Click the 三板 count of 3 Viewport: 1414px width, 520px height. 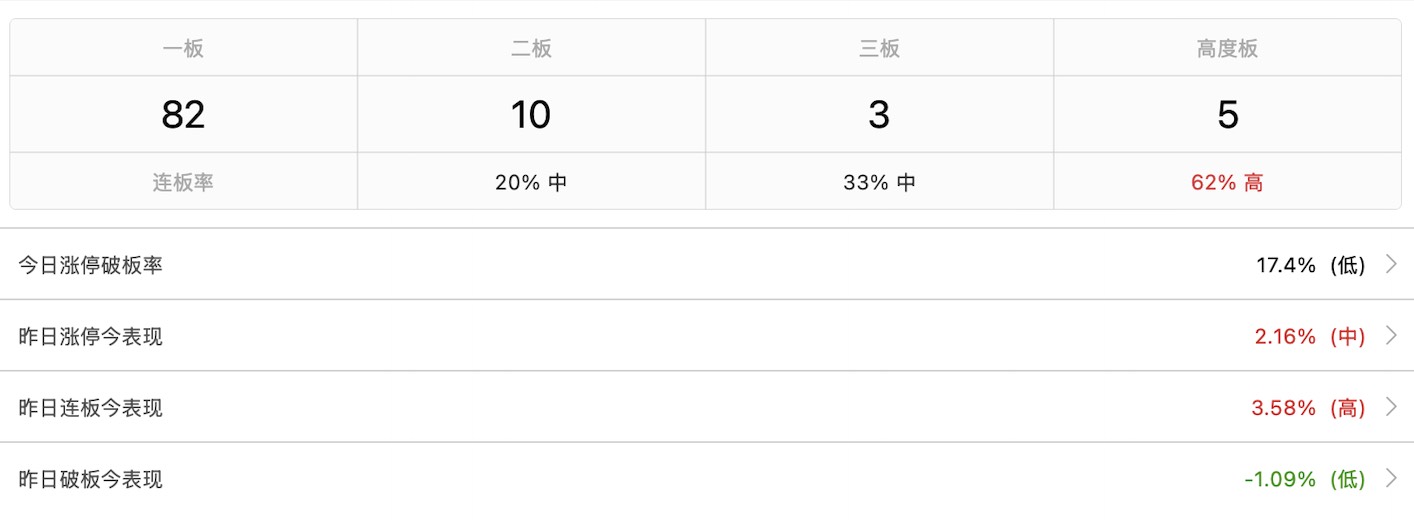(x=879, y=115)
